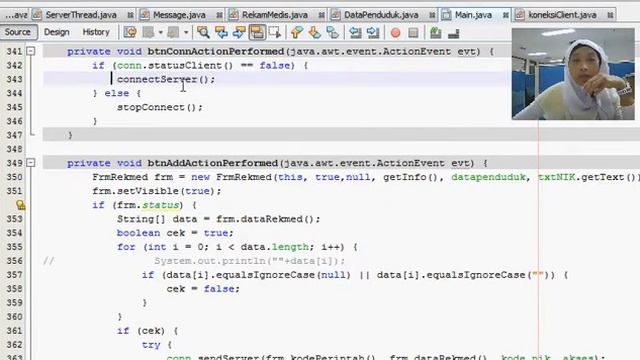This screenshot has width=640, height=360.
Task: Find the previous occurrence icon
Action: (221, 32)
